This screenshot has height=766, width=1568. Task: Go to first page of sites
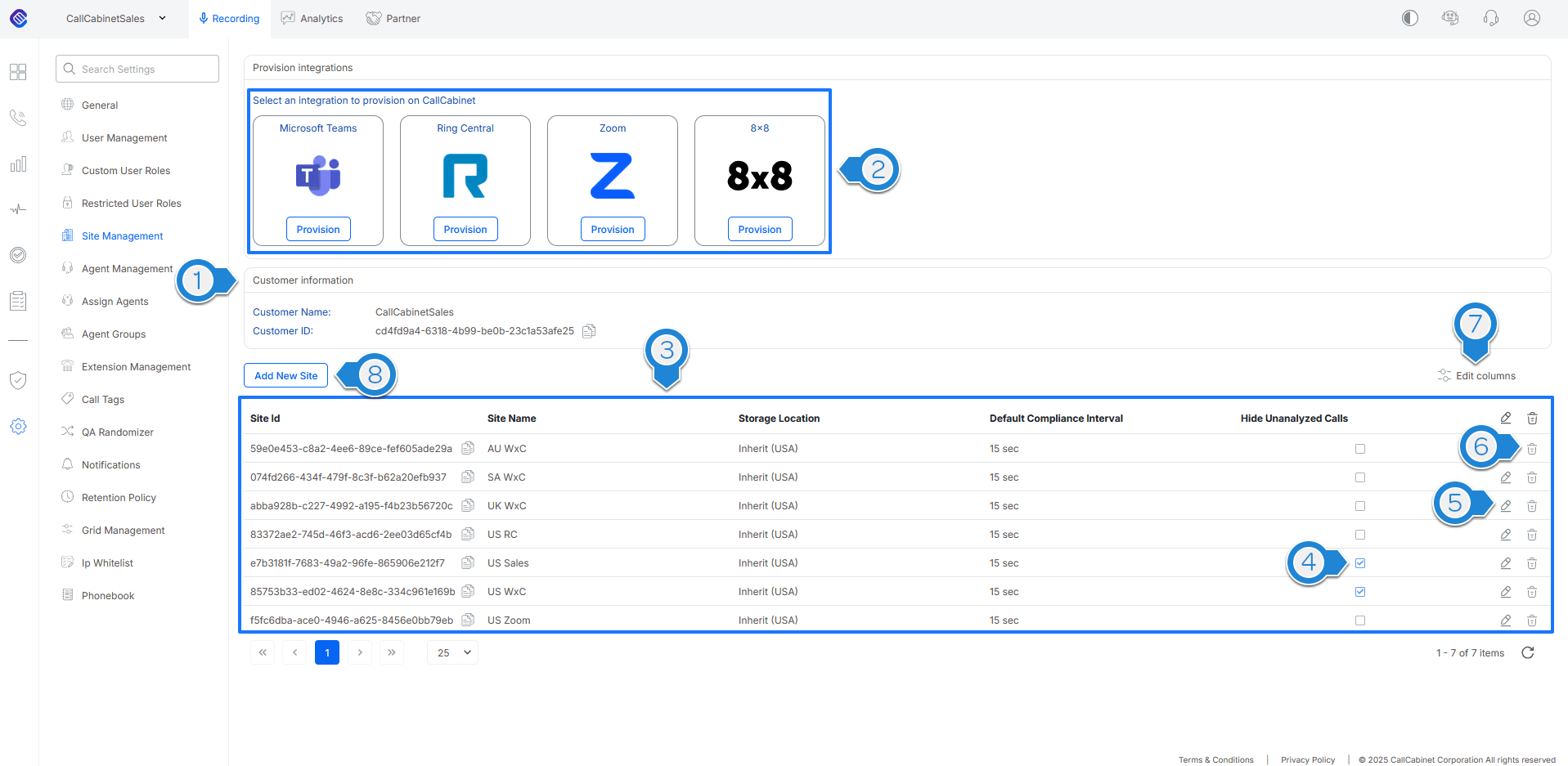263,652
